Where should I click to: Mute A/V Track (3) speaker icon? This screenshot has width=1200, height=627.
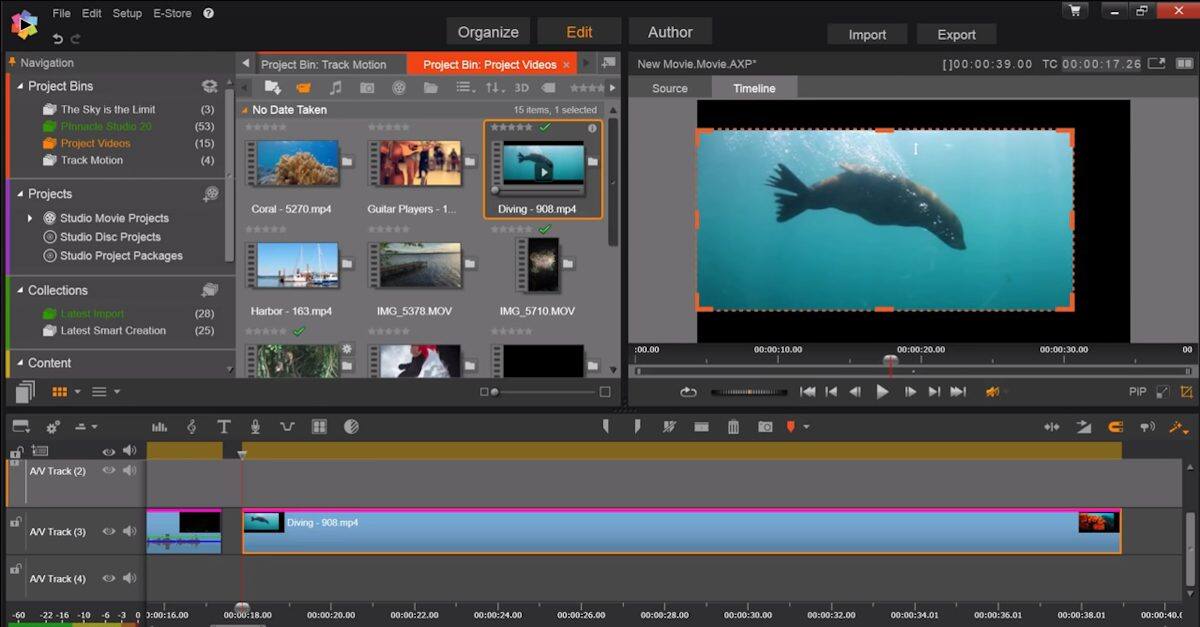[x=129, y=531]
